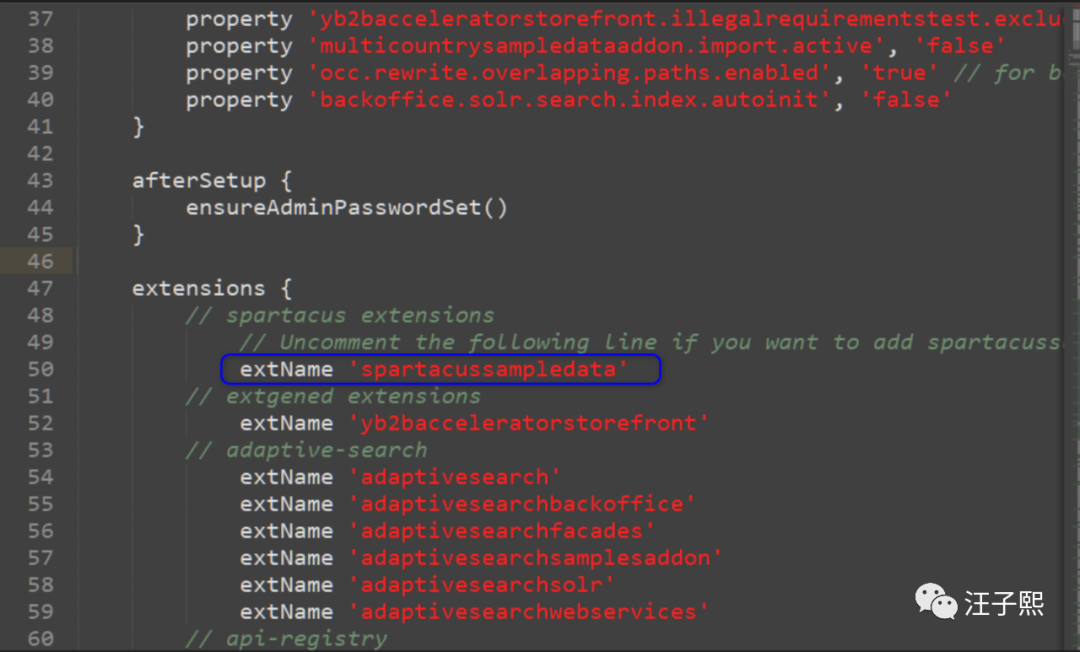Click the 汪子熙 watermark text

1004,603
